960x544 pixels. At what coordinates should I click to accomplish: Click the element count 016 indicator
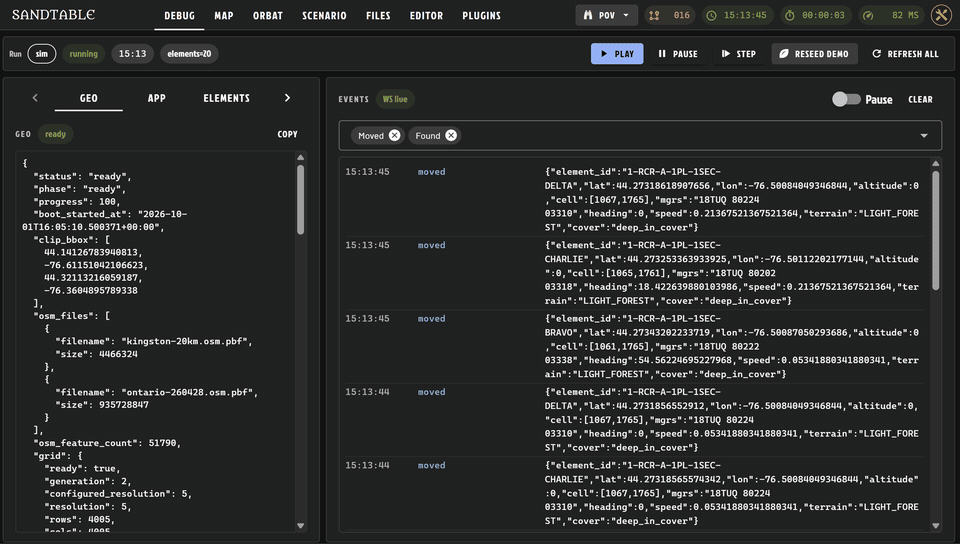(x=669, y=15)
